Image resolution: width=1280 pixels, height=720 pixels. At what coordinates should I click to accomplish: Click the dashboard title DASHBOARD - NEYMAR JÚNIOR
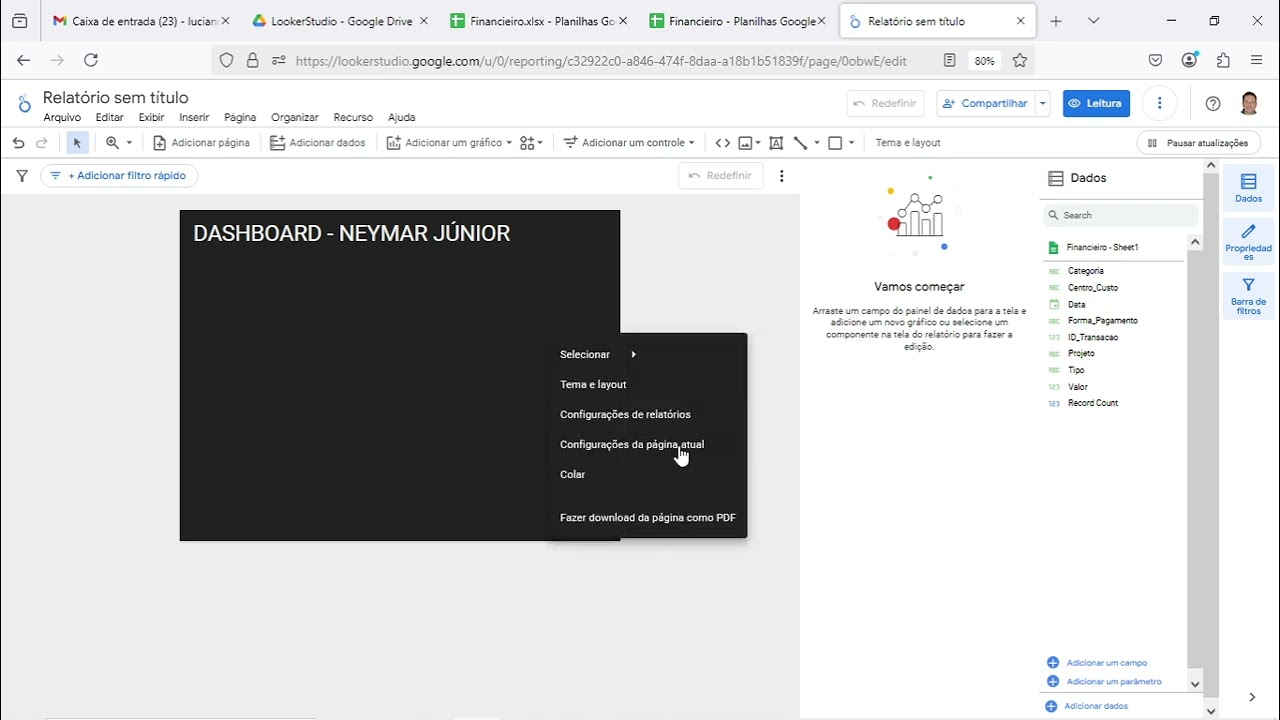[x=352, y=233]
